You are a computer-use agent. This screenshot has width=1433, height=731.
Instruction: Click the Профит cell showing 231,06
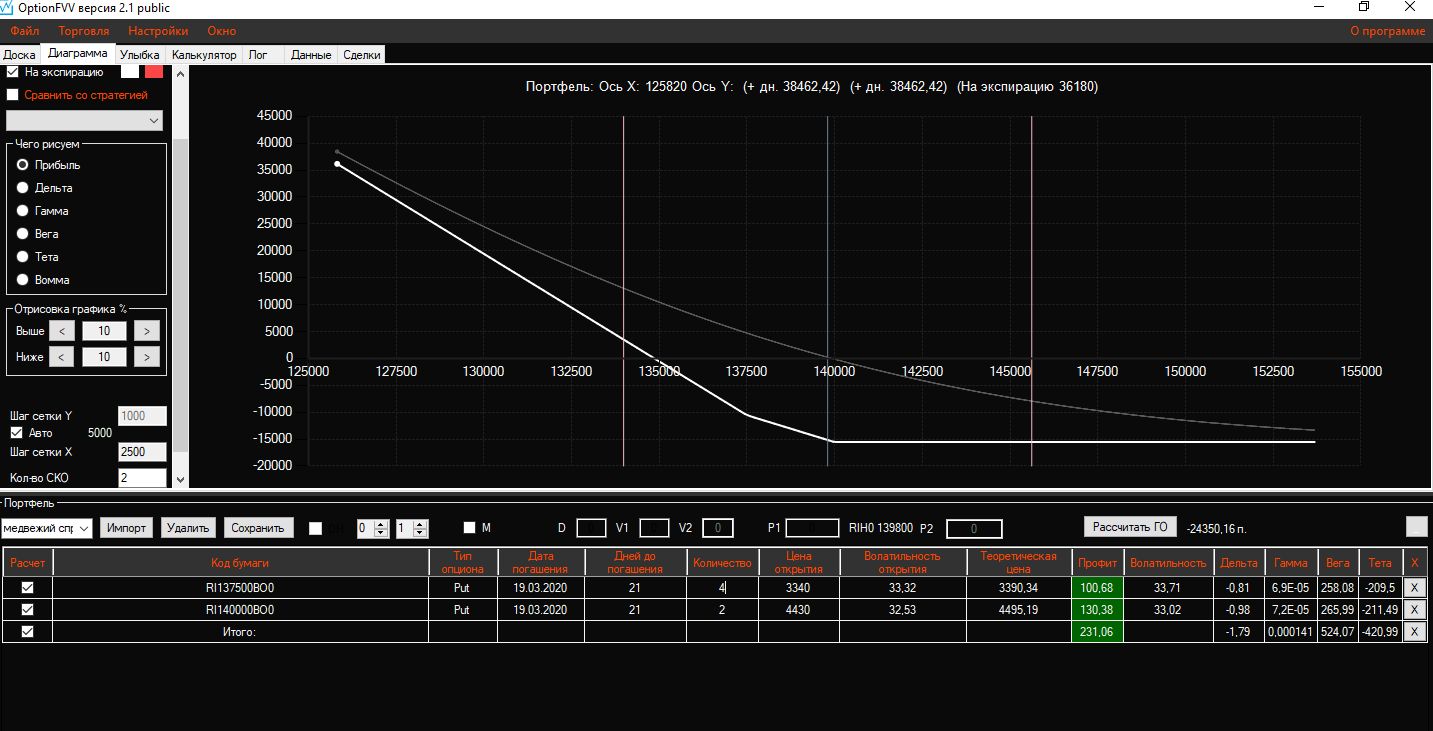click(x=1097, y=631)
